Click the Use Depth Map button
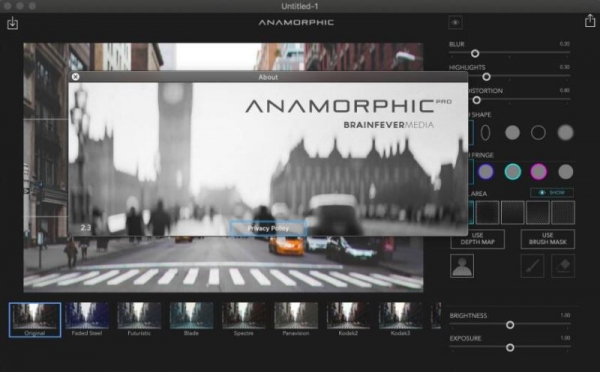 click(x=478, y=239)
